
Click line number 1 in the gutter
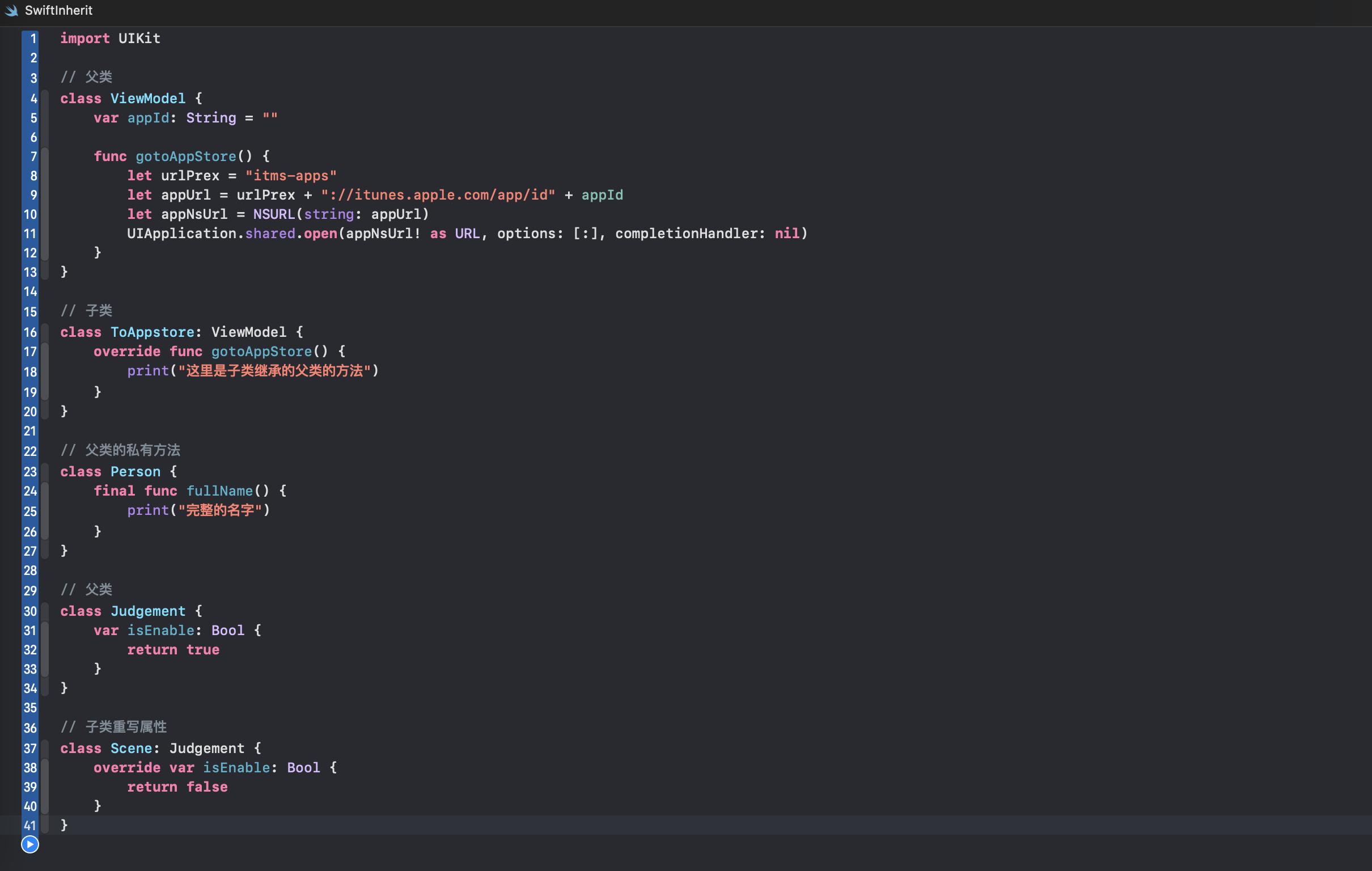(x=33, y=39)
